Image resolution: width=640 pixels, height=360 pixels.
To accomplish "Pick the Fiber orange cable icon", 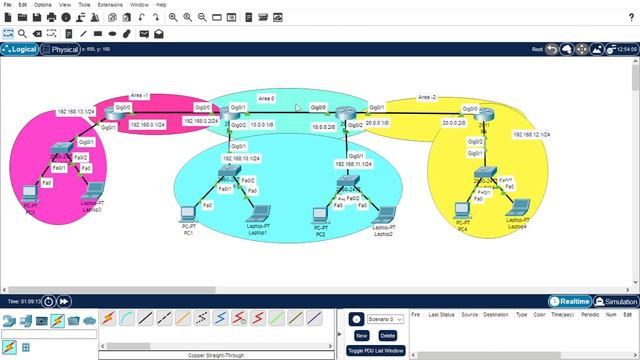I will point(183,318).
